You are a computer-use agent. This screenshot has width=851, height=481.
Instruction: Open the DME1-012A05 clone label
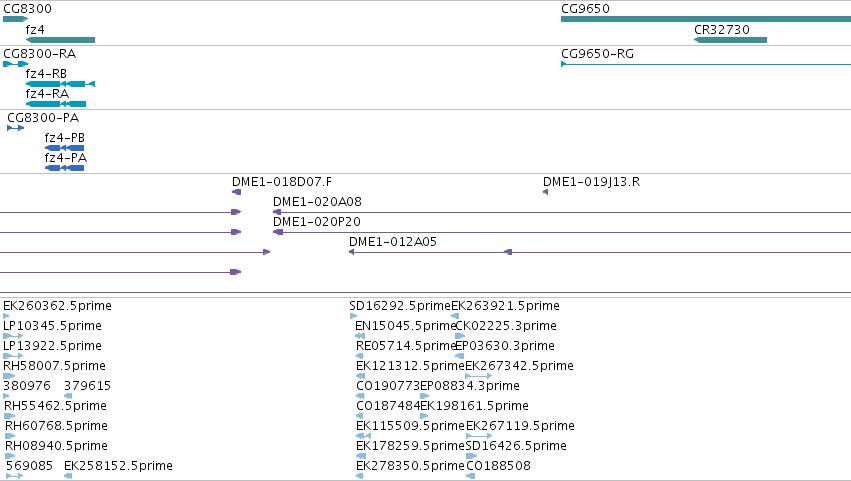[x=392, y=242]
